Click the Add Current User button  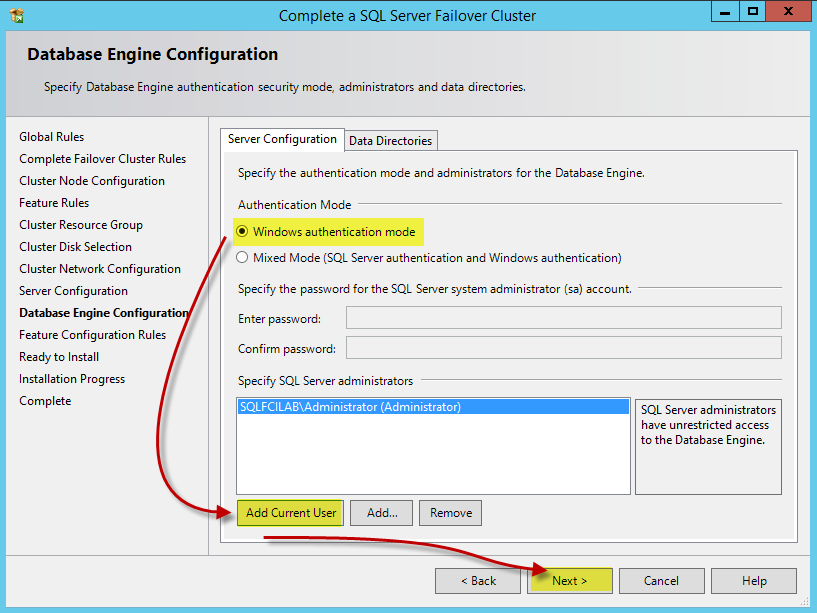(291, 513)
